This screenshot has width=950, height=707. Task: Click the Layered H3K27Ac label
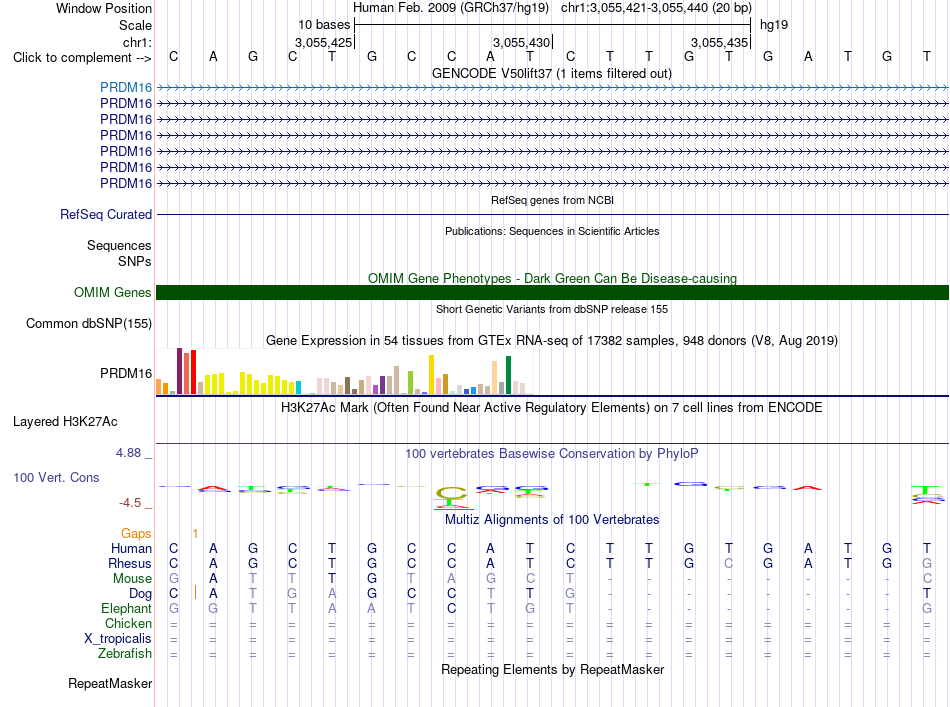click(x=65, y=422)
